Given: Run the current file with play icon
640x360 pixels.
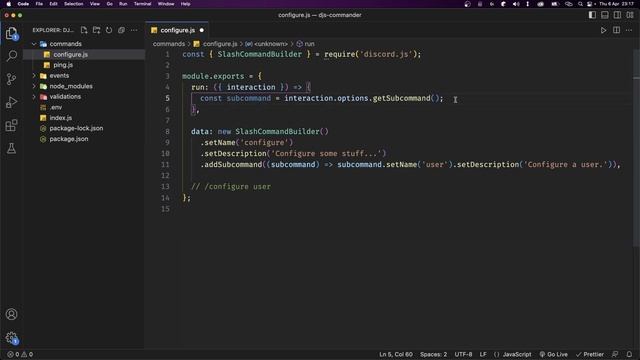Looking at the screenshot, I should [603, 30].
